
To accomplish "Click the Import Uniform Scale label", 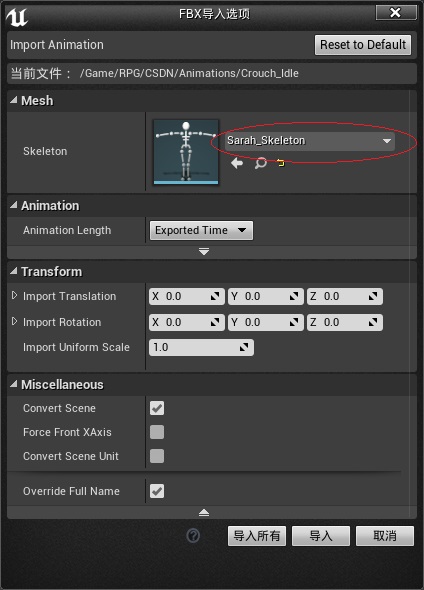I will [x=76, y=347].
